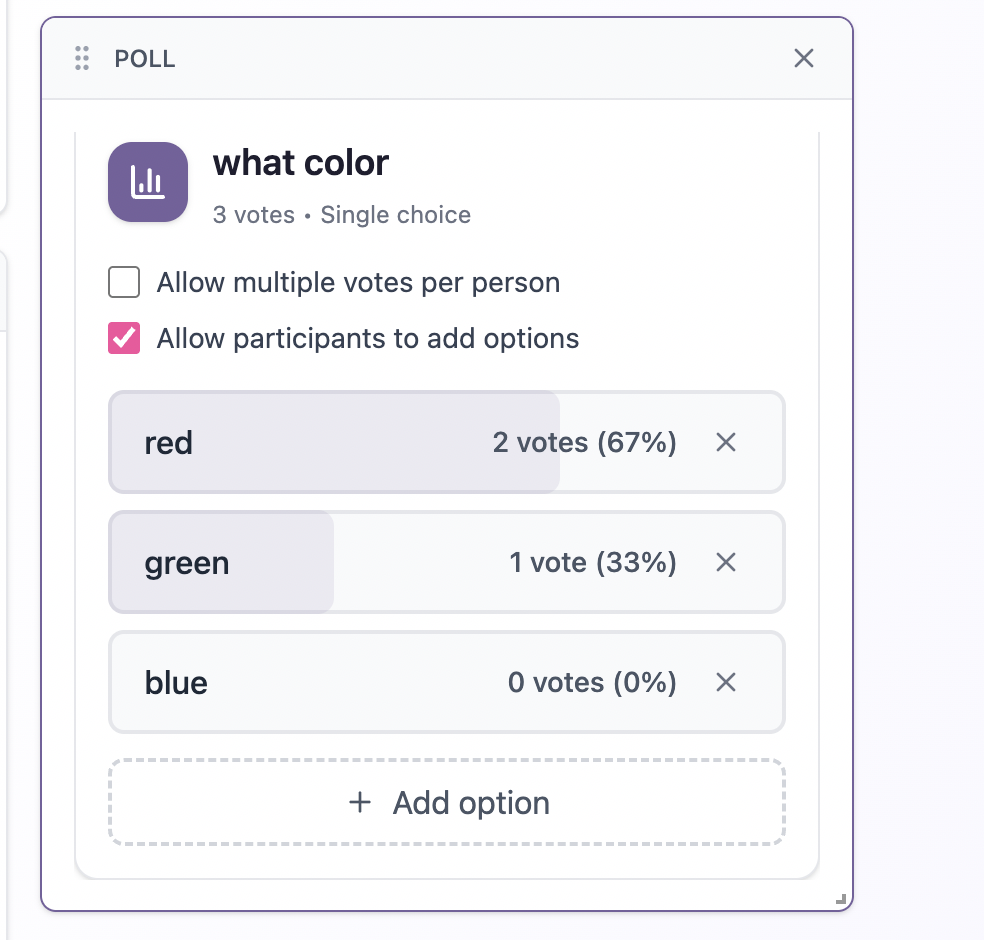Delete the green poll option
Image resolution: width=984 pixels, height=940 pixels.
(726, 562)
